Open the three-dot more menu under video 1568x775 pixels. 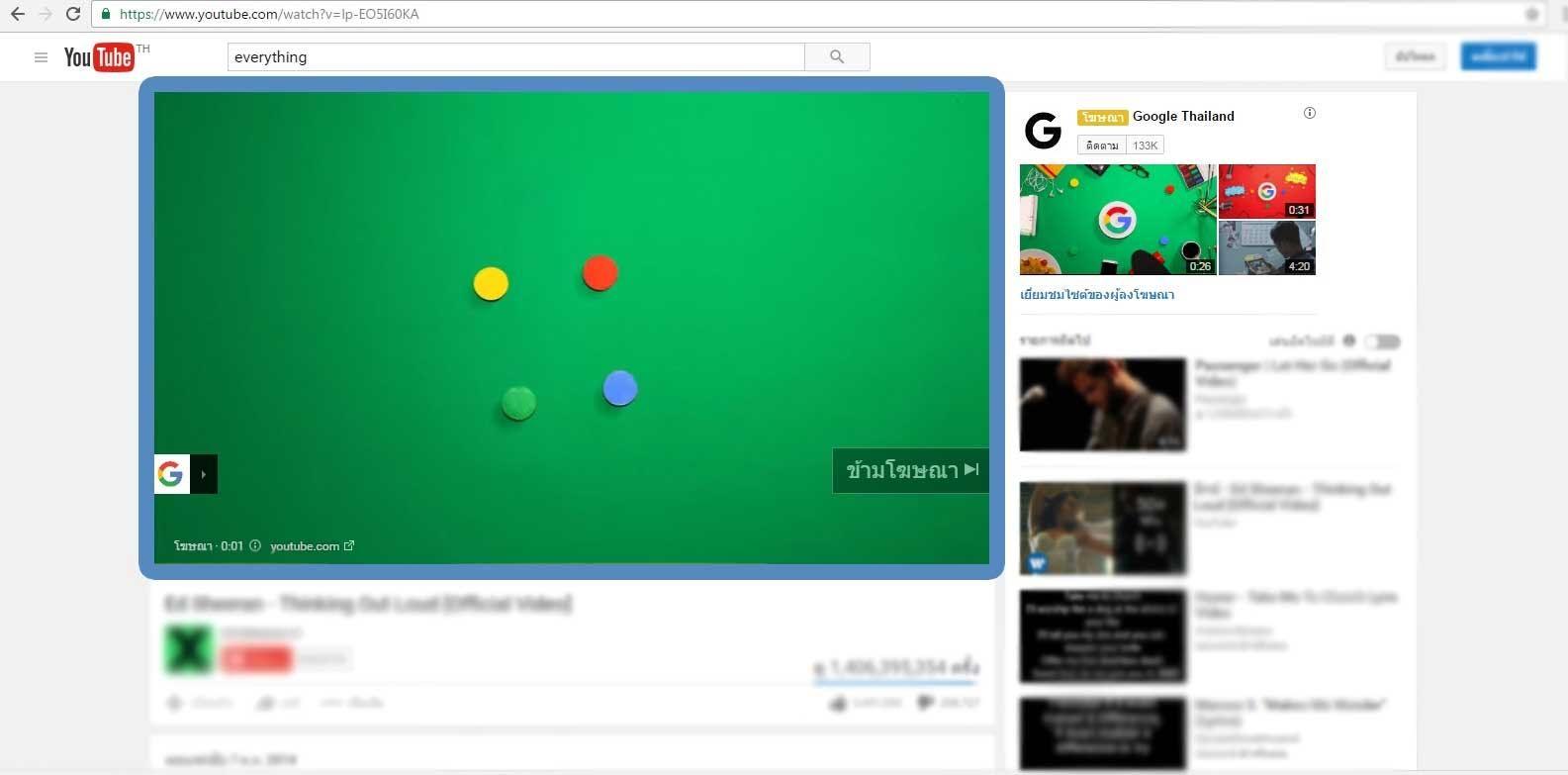click(x=331, y=703)
